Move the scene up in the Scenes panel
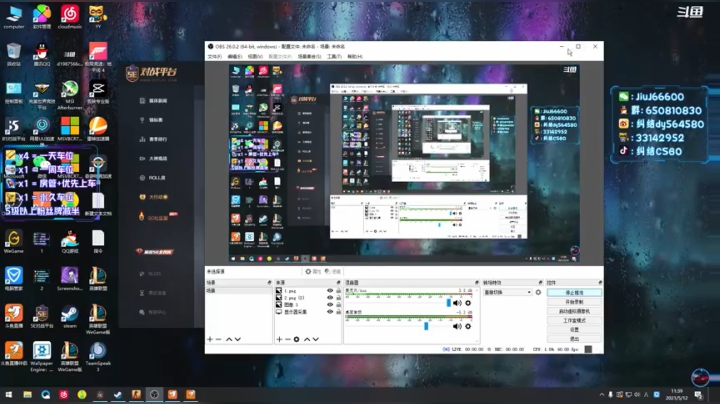This screenshot has width=720, height=404. pos(229,339)
